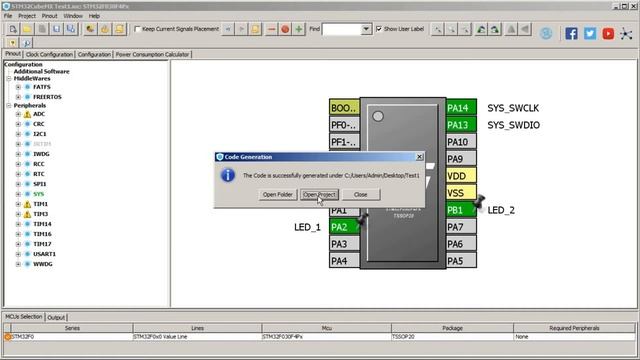Expand the USART1 peripheral node

(18, 254)
